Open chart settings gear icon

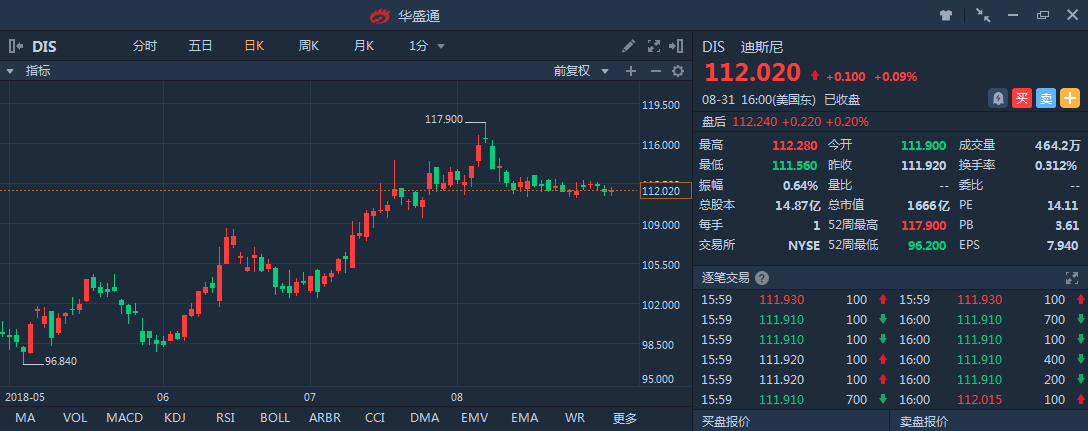pos(678,71)
